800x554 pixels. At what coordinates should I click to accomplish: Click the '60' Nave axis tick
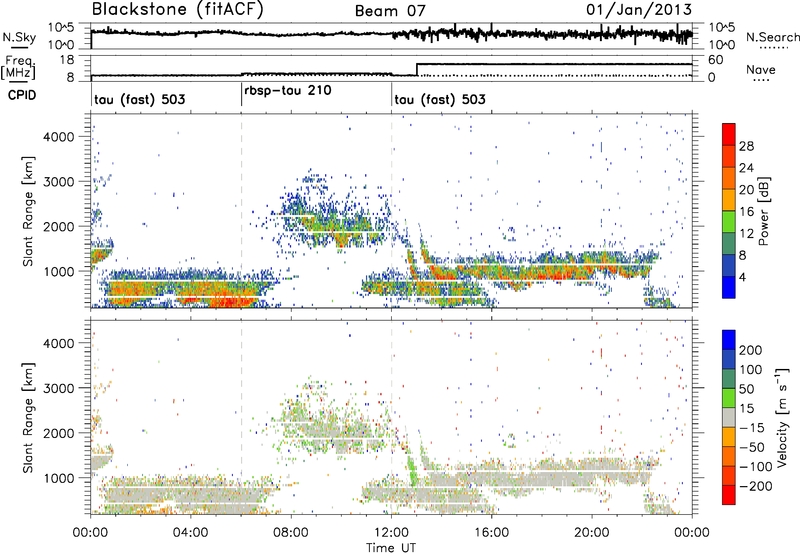click(x=716, y=60)
